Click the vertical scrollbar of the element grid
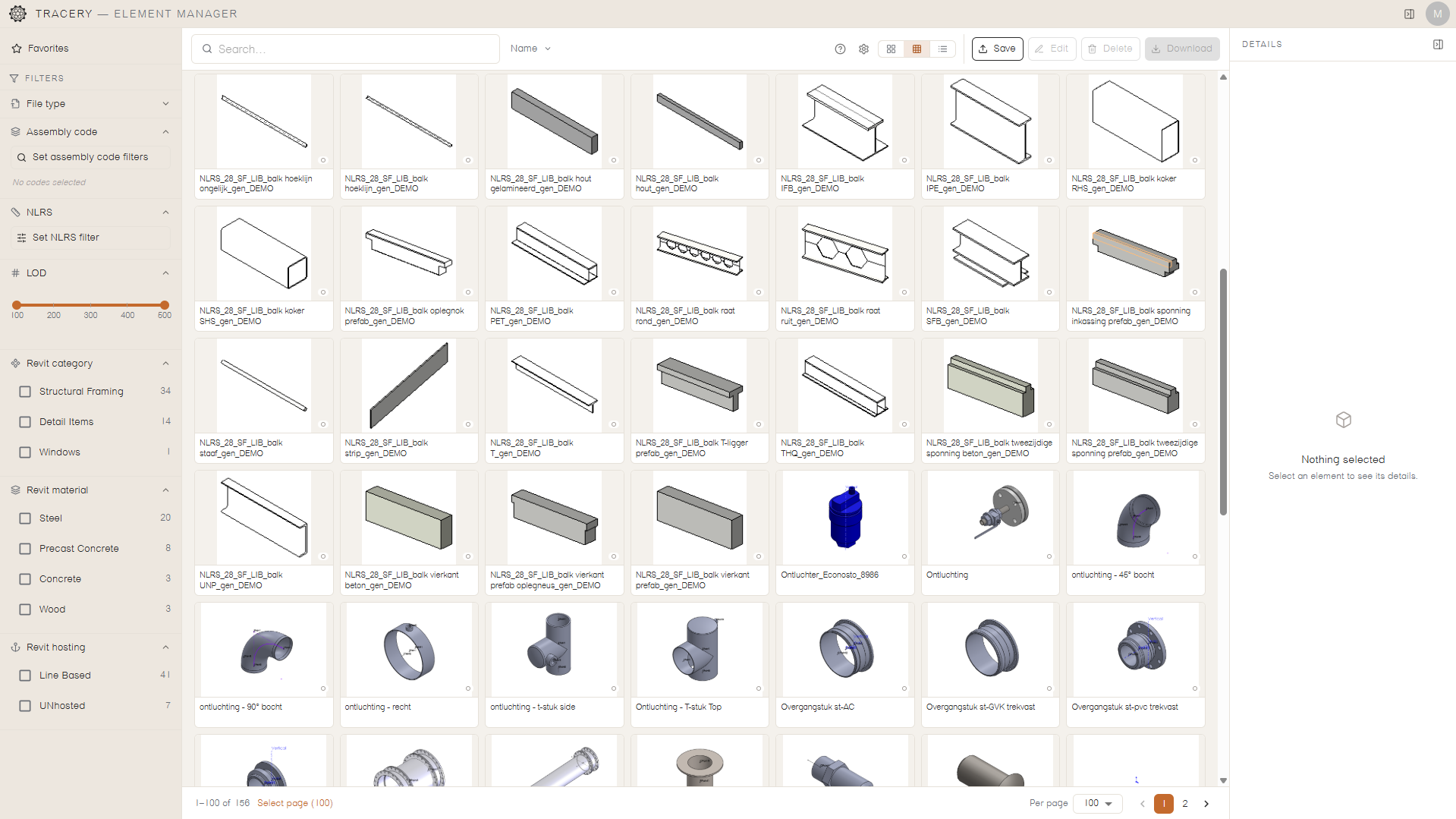This screenshot has width=1456, height=819. click(1223, 391)
